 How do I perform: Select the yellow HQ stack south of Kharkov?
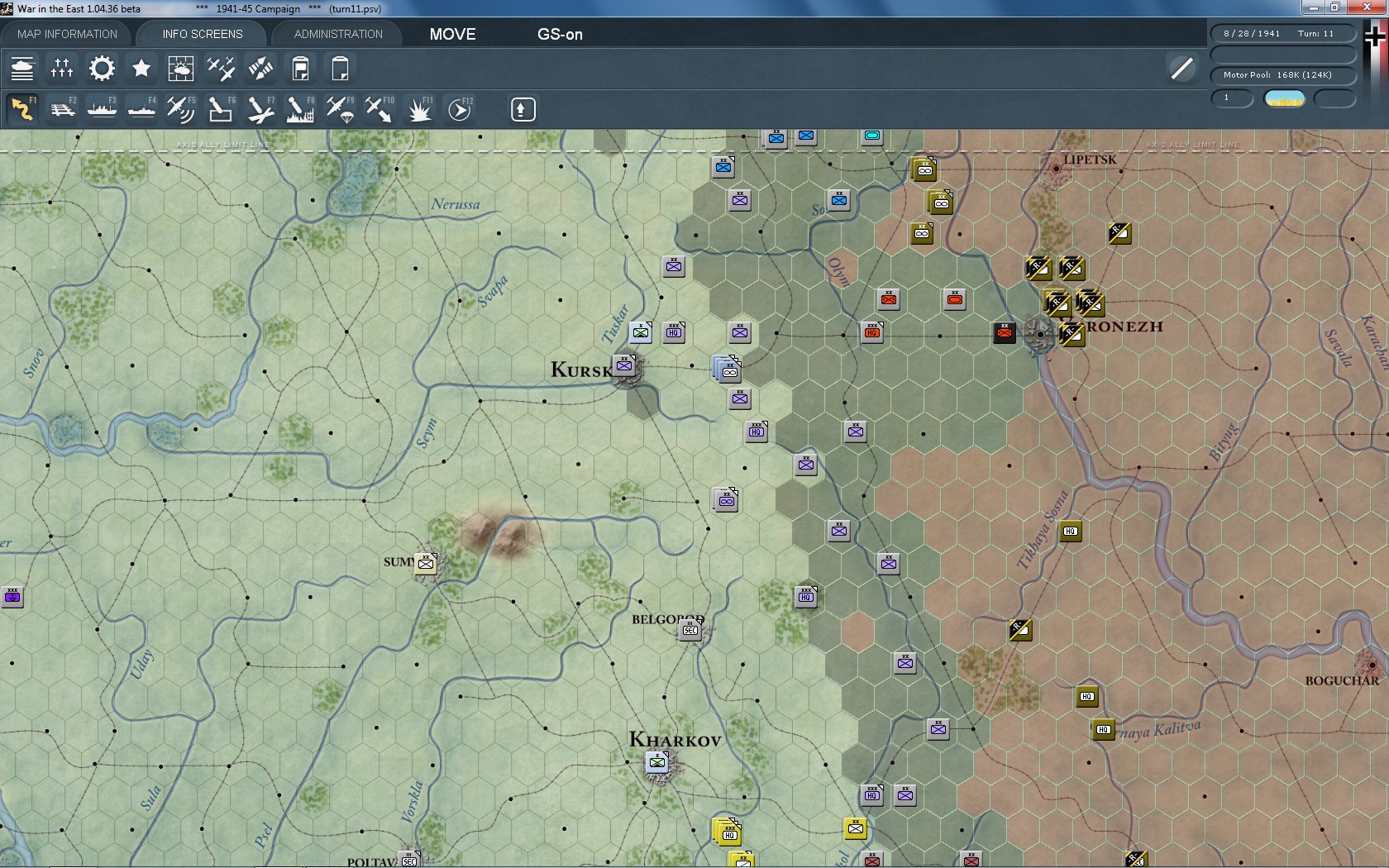tap(728, 832)
